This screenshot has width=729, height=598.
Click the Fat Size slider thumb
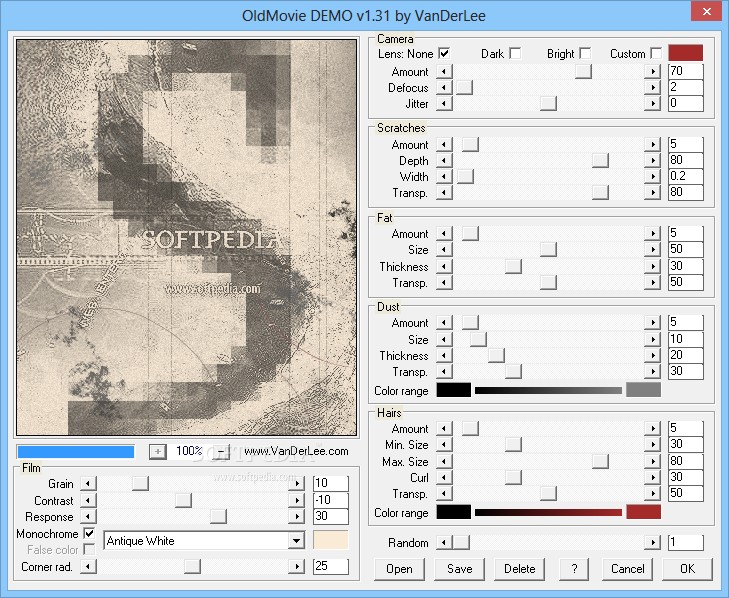548,250
